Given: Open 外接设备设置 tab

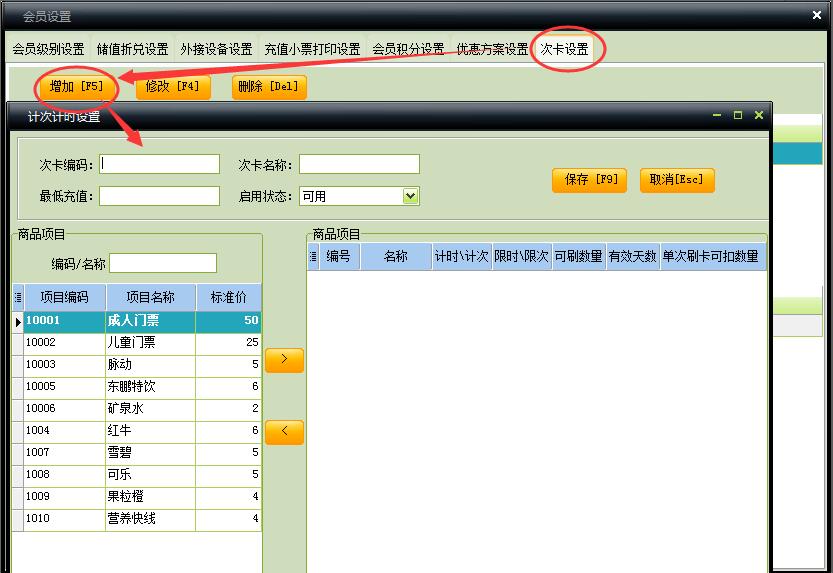Looking at the screenshot, I should click(216, 49).
